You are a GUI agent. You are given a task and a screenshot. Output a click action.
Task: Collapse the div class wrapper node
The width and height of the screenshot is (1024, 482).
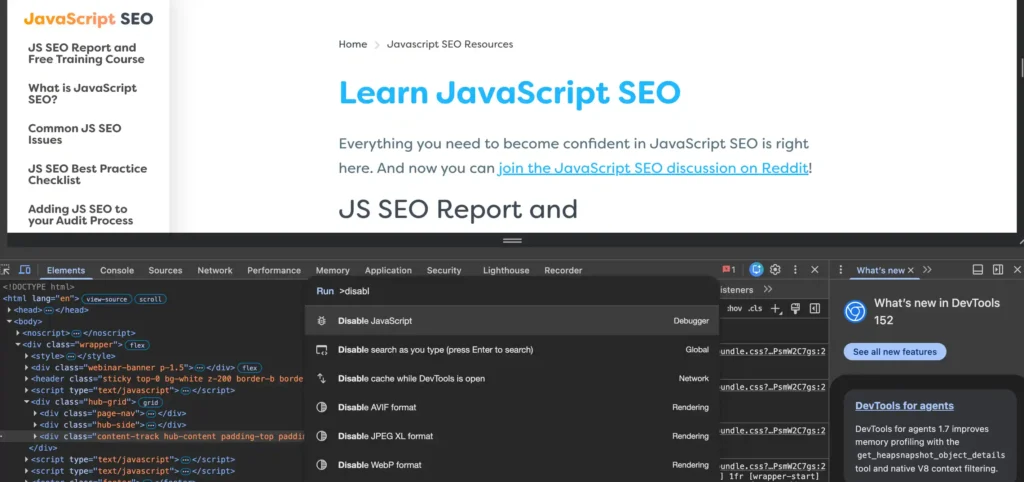pyautogui.click(x=18, y=344)
